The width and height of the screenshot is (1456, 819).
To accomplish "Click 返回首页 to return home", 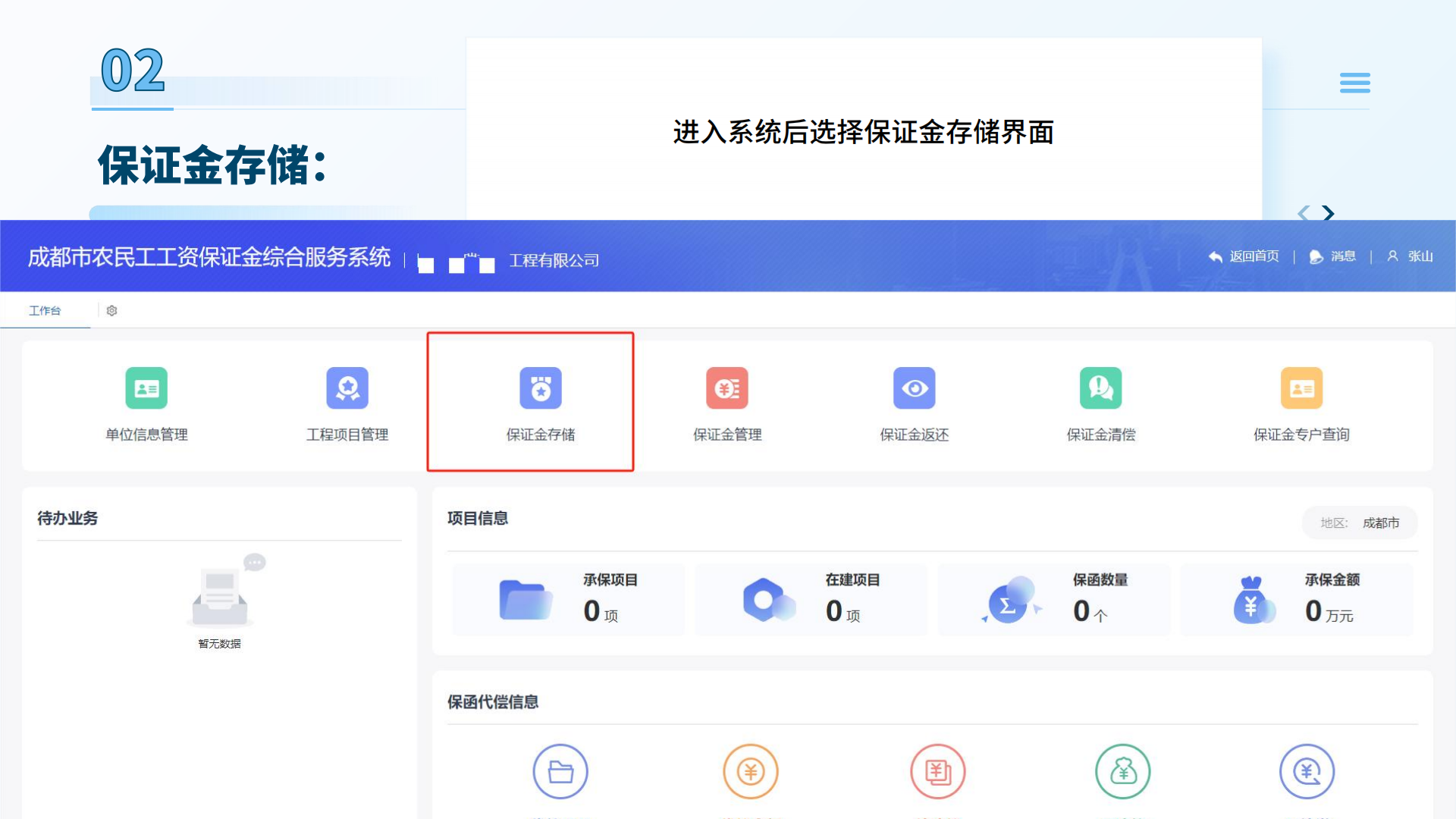I will (1243, 256).
